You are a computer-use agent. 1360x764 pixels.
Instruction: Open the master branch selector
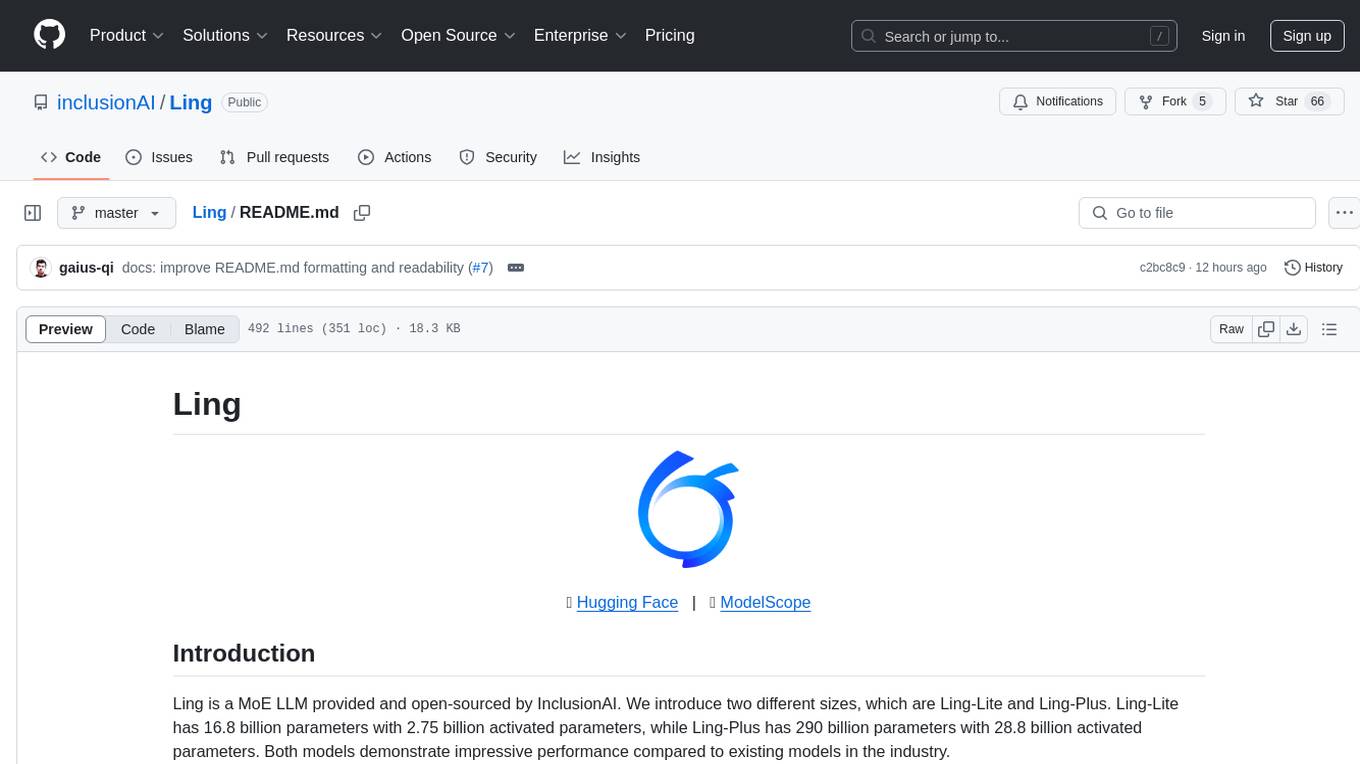(x=117, y=213)
